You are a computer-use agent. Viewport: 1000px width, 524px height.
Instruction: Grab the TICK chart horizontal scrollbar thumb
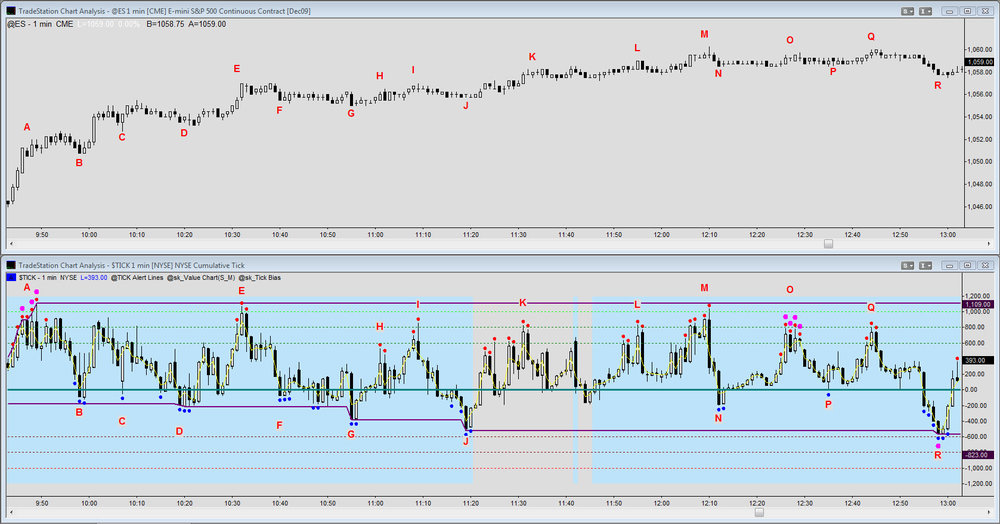point(759,513)
